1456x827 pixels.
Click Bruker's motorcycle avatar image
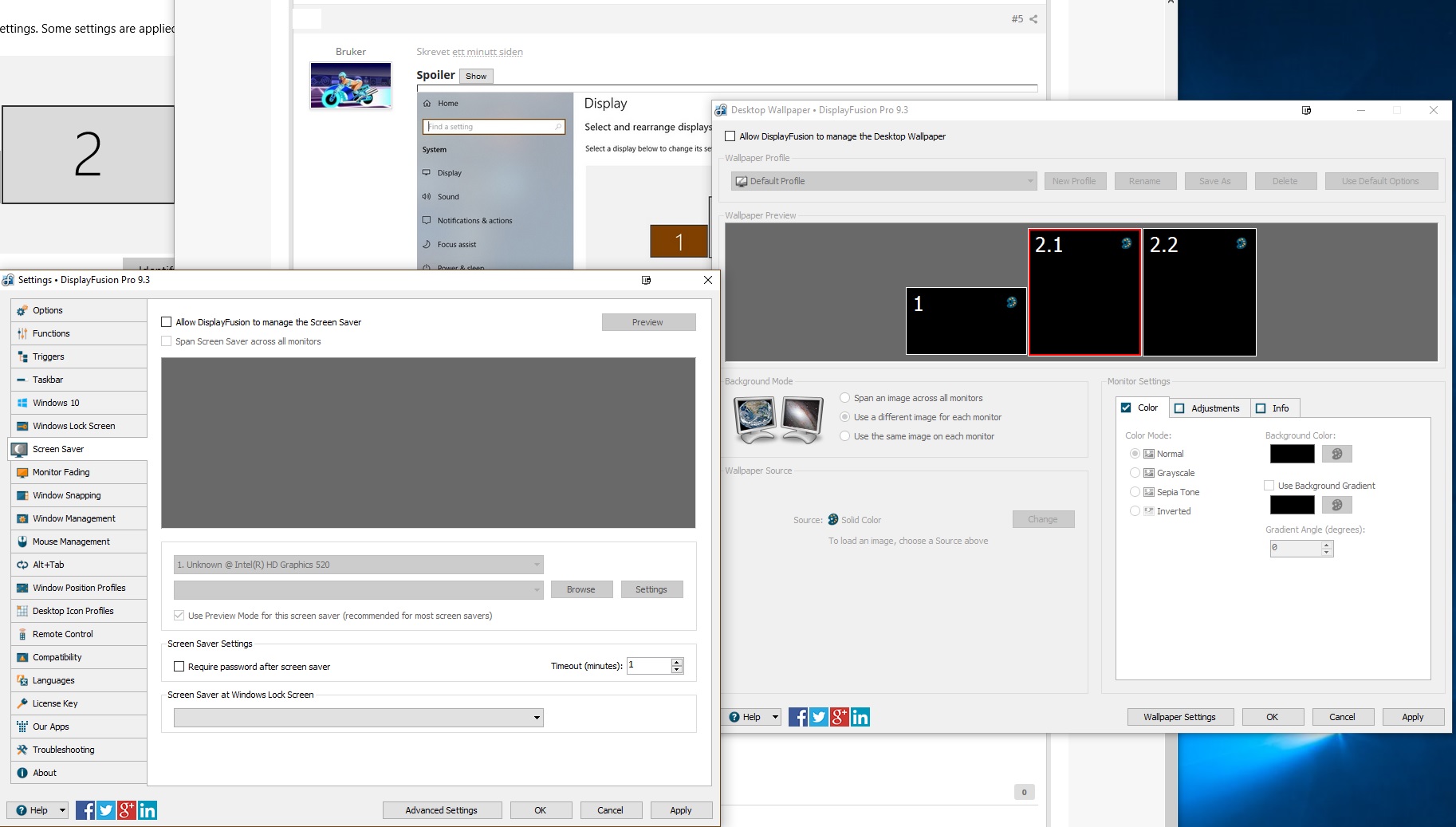(x=351, y=85)
